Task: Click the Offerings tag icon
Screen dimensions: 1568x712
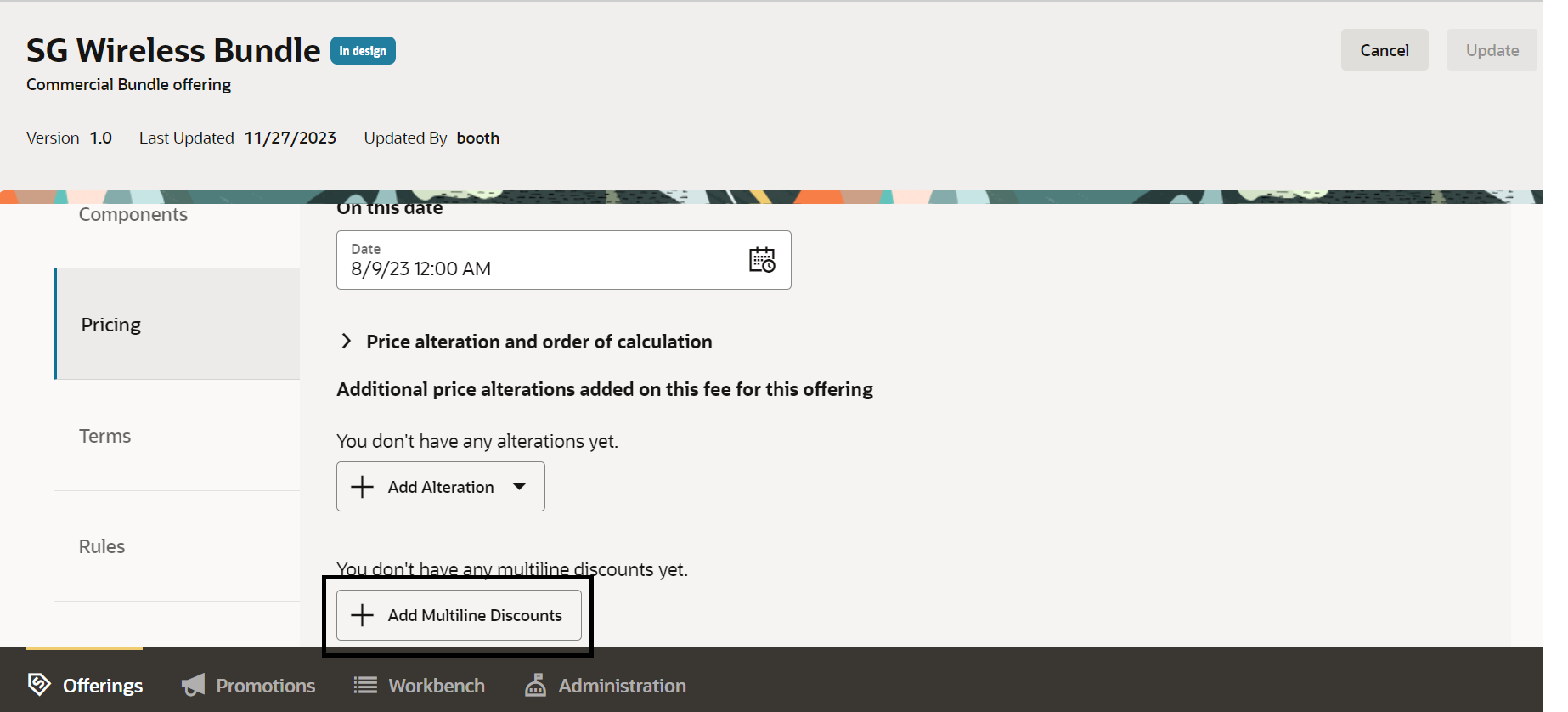Action: [39, 684]
